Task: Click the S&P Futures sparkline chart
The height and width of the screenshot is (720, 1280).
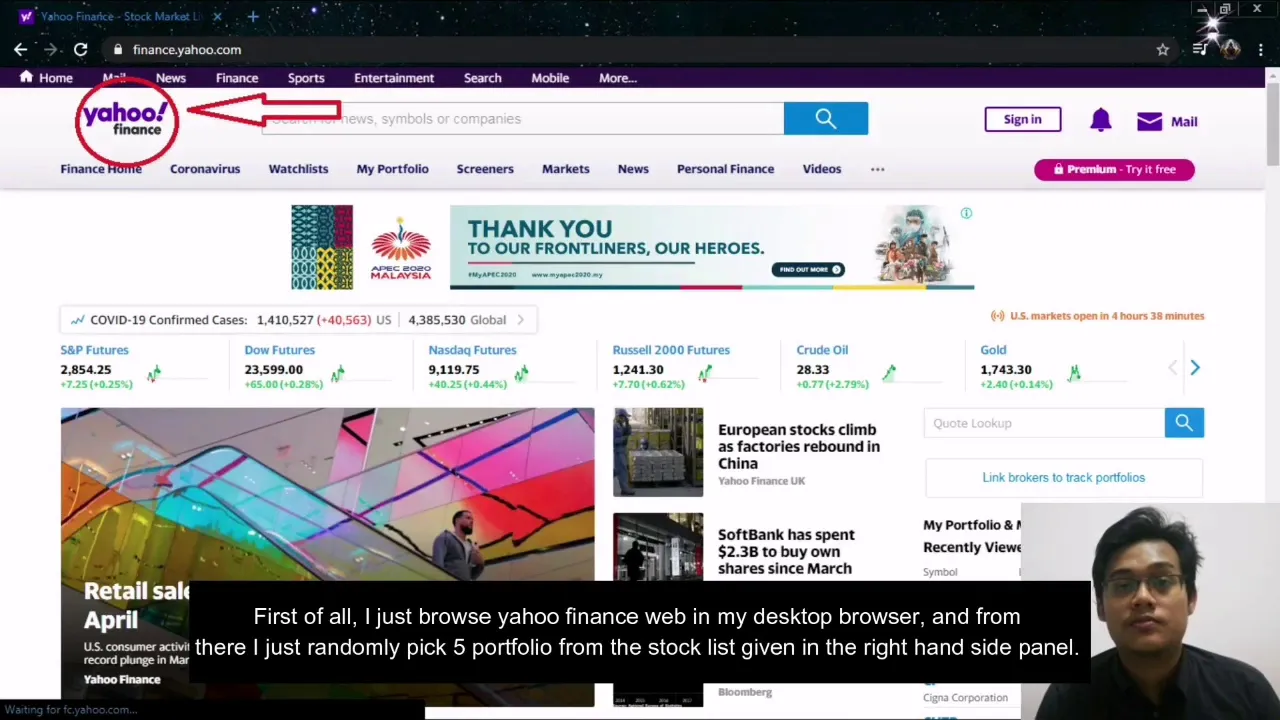Action: tap(180, 373)
